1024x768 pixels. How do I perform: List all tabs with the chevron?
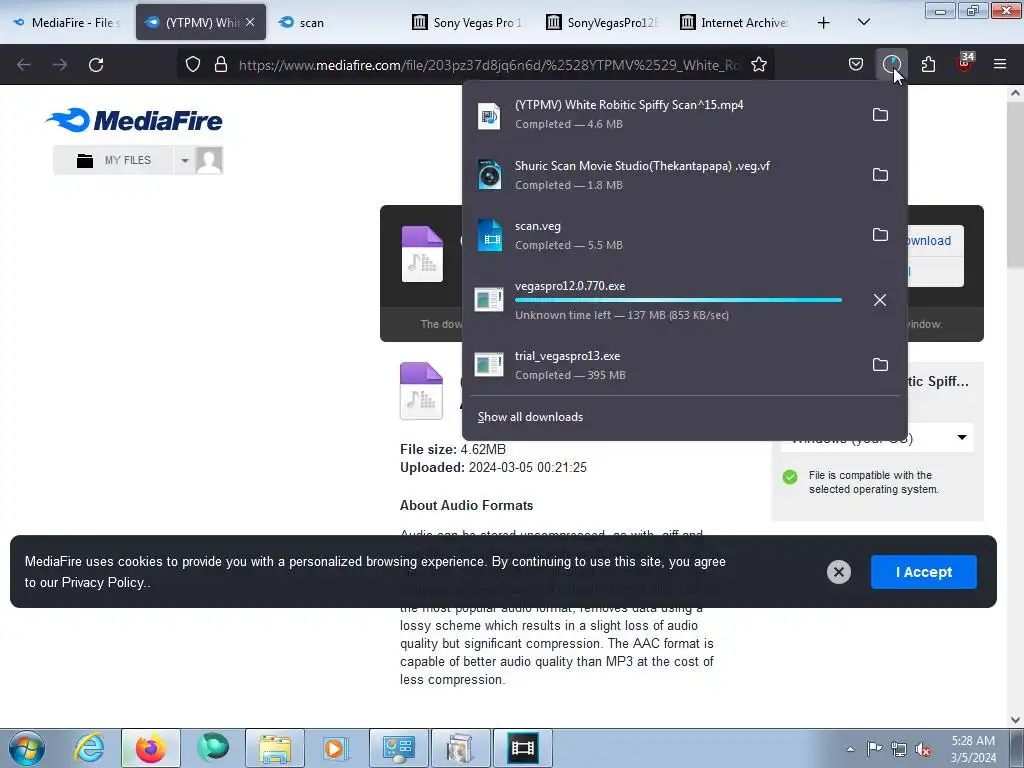864,22
